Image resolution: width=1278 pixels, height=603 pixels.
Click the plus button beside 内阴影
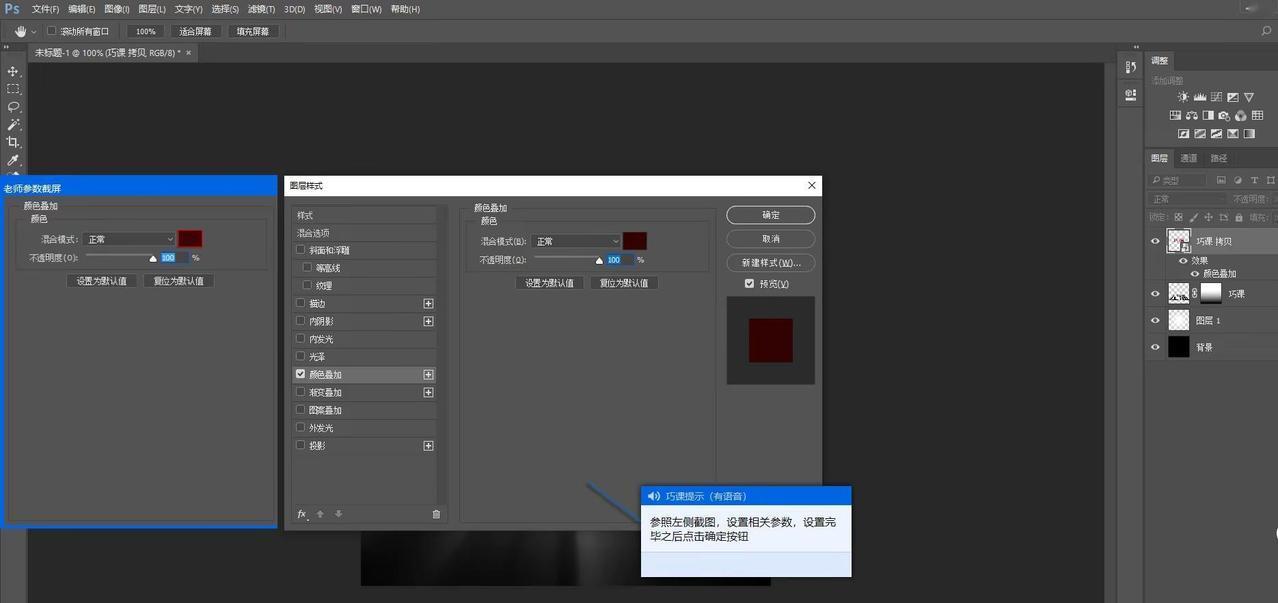click(428, 321)
